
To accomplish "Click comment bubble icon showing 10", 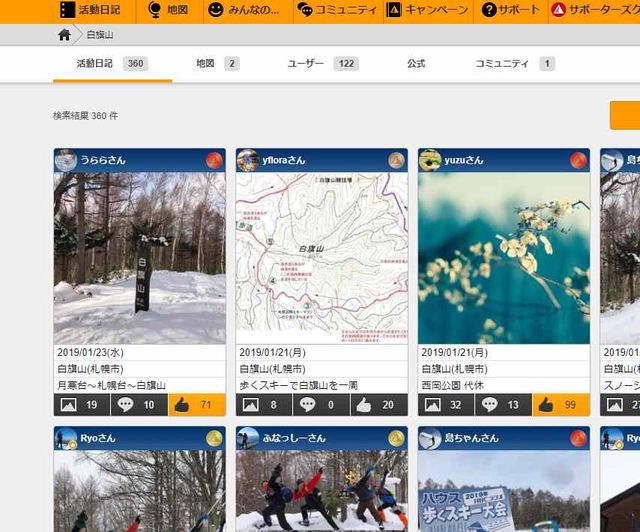I will 125,405.
